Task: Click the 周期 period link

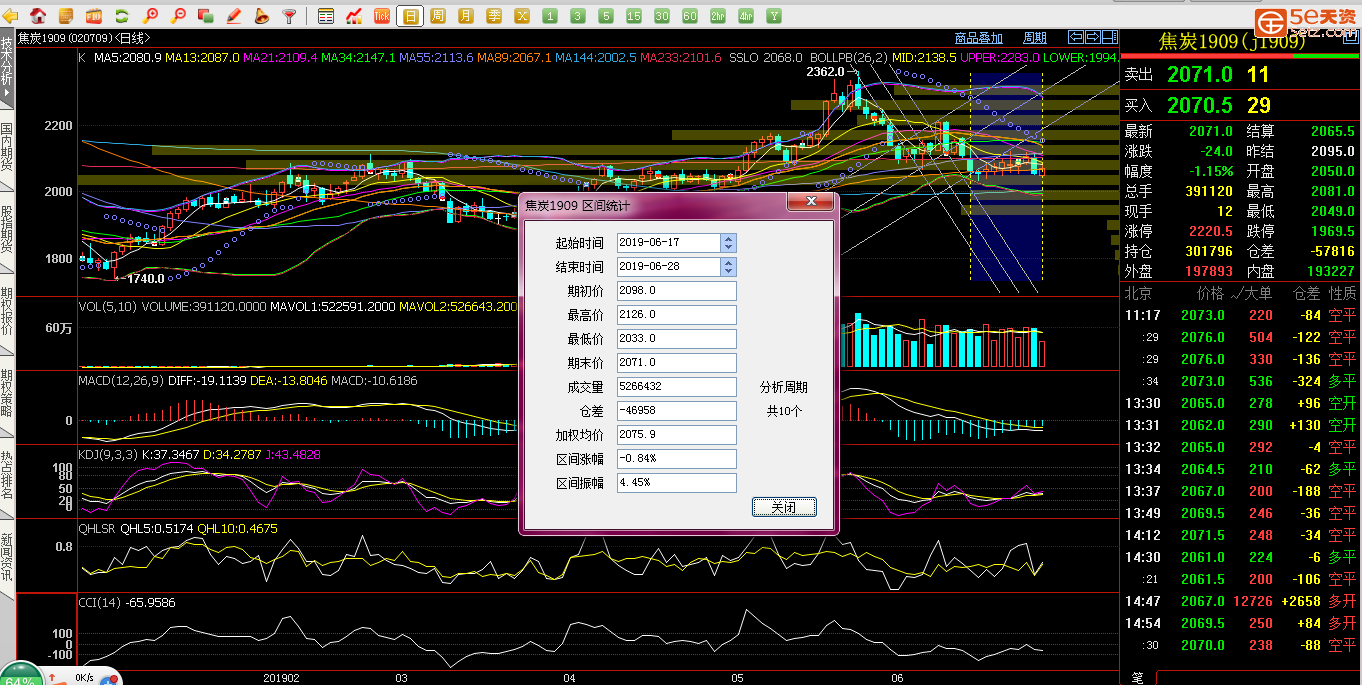Action: 1035,38
